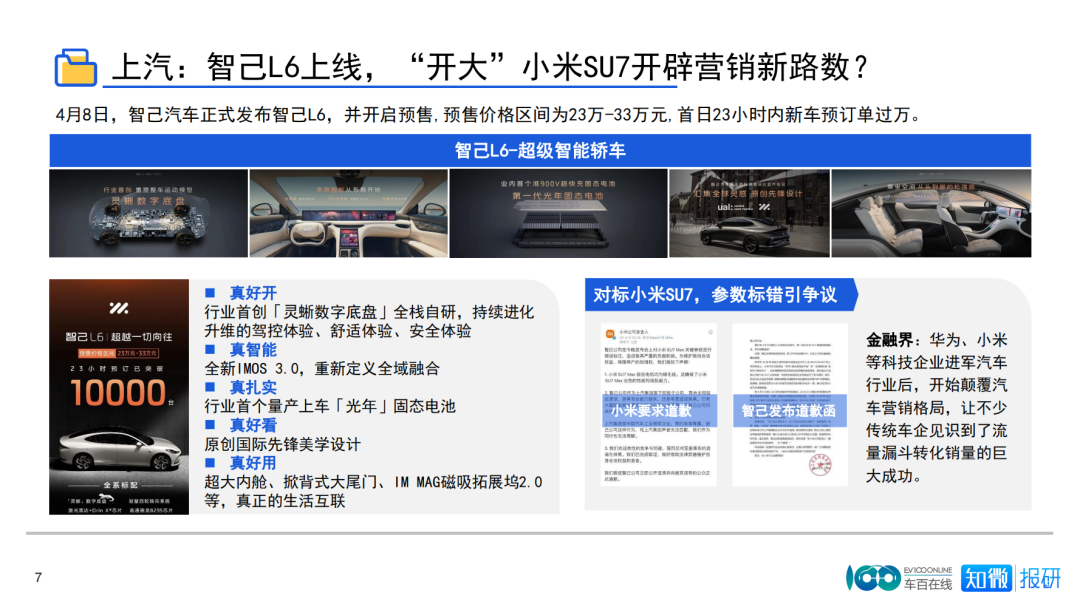Click the EV100ONLINE 车百在线 logo
The width and height of the screenshot is (1080, 607).
[899, 578]
